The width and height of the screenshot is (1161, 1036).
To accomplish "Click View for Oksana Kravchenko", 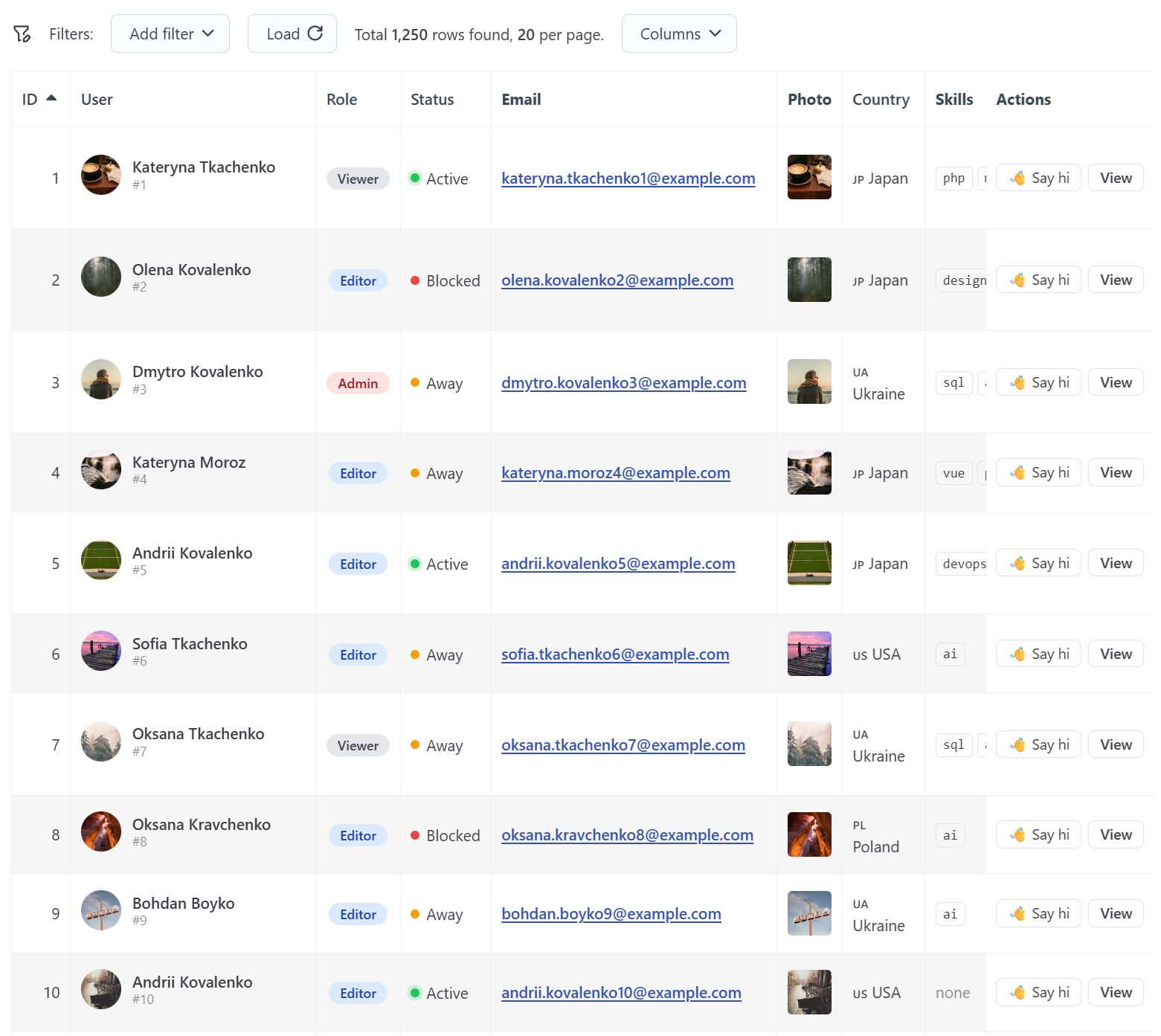I will 1116,834.
